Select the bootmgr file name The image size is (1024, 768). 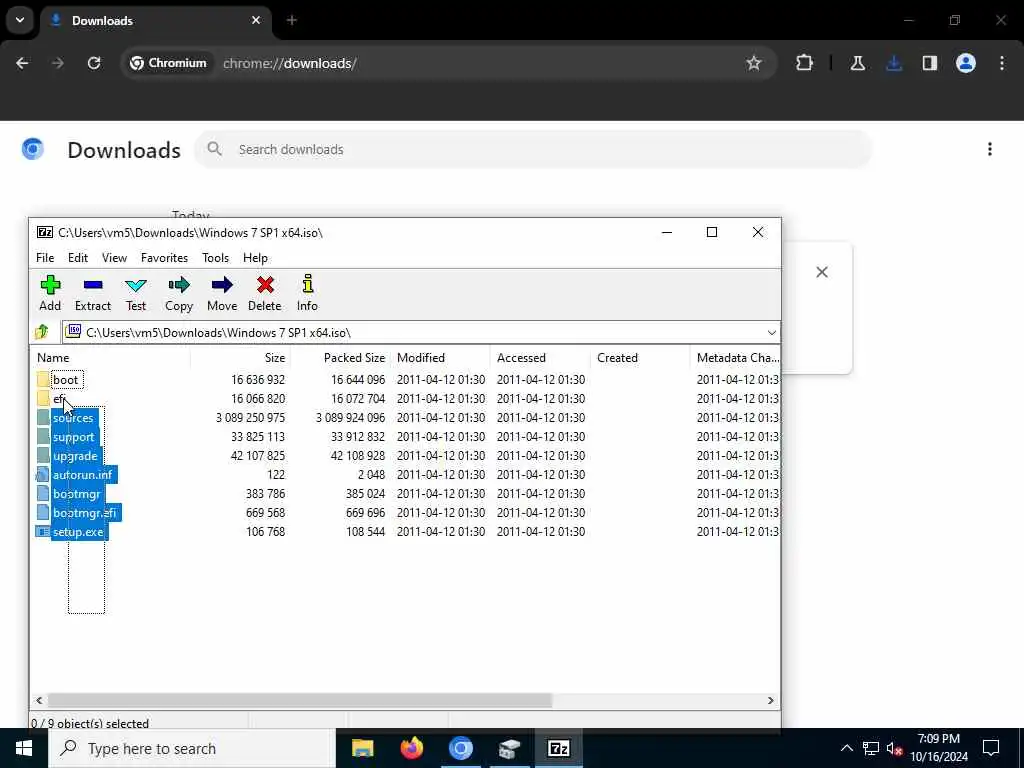point(77,494)
